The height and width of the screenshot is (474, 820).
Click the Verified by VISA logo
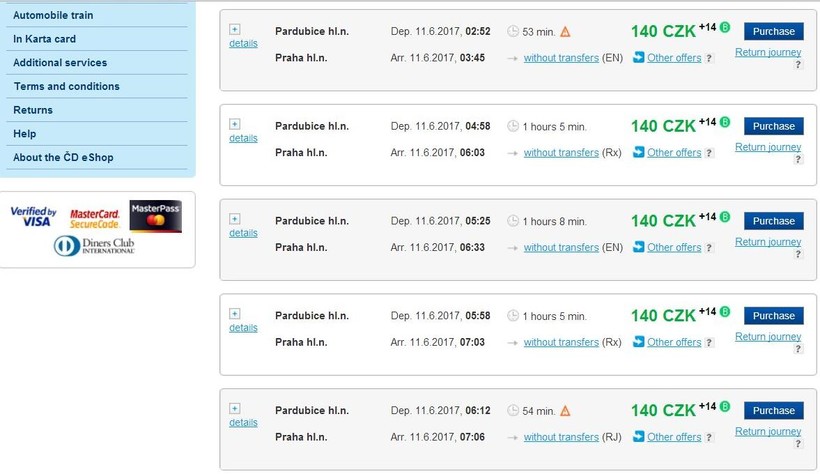[x=34, y=216]
